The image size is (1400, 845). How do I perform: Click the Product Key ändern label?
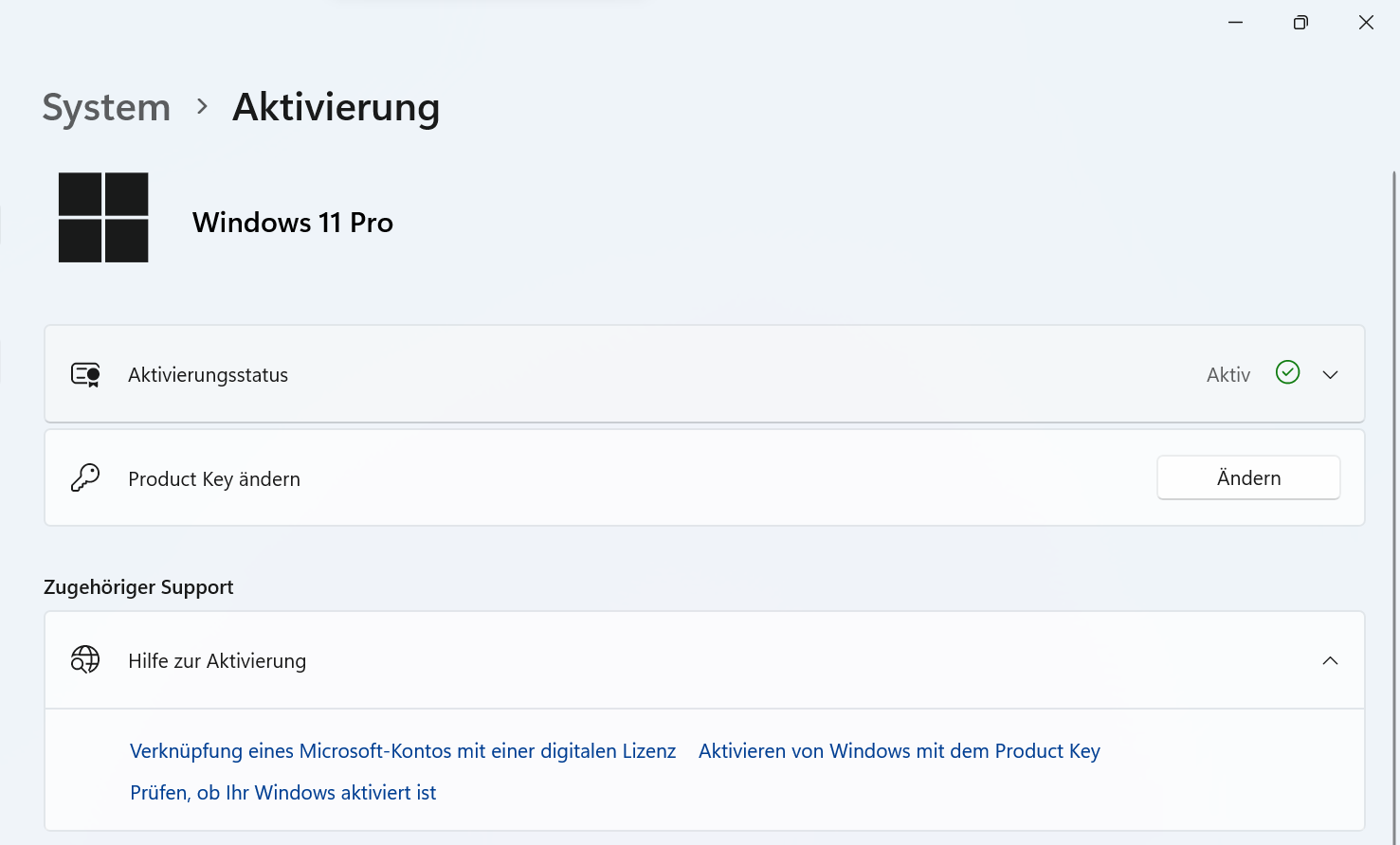click(x=214, y=479)
